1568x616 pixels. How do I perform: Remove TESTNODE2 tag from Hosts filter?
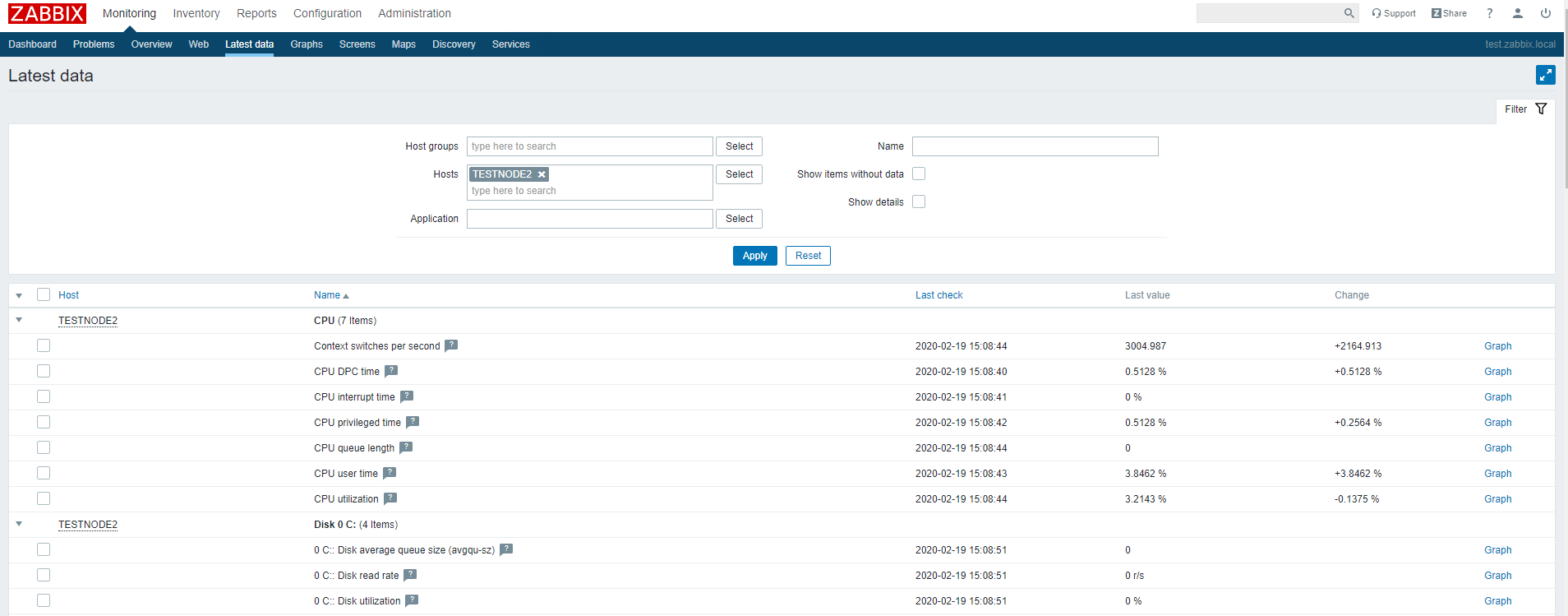(x=542, y=174)
